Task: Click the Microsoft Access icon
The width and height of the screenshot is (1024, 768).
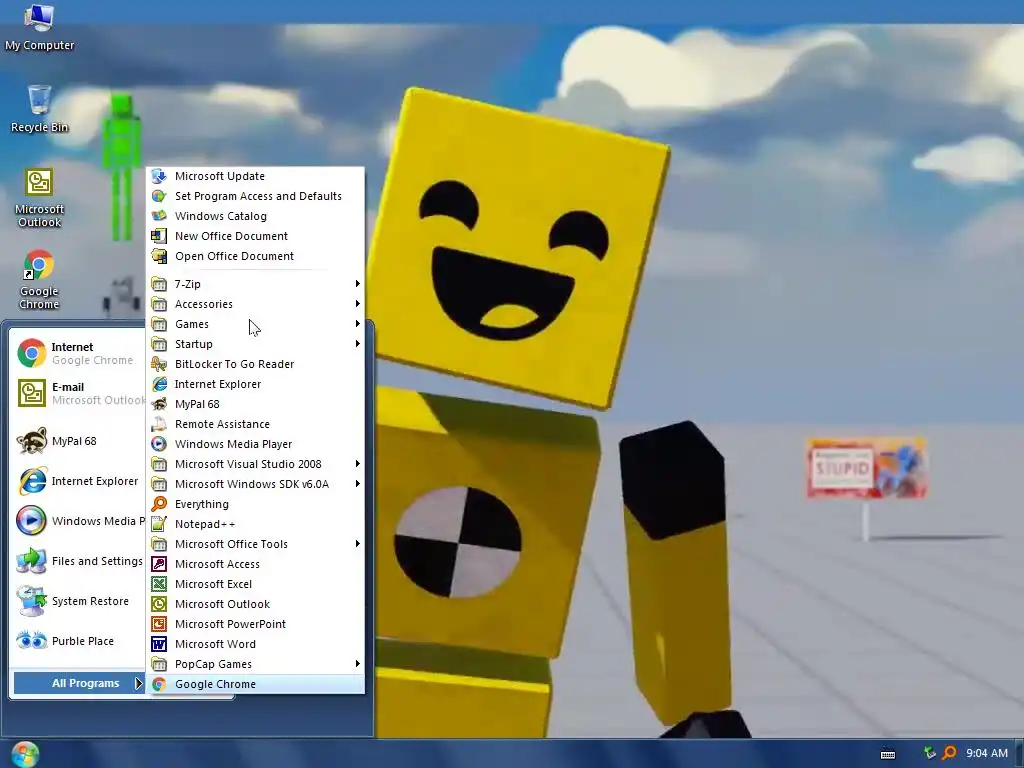Action: (x=159, y=564)
